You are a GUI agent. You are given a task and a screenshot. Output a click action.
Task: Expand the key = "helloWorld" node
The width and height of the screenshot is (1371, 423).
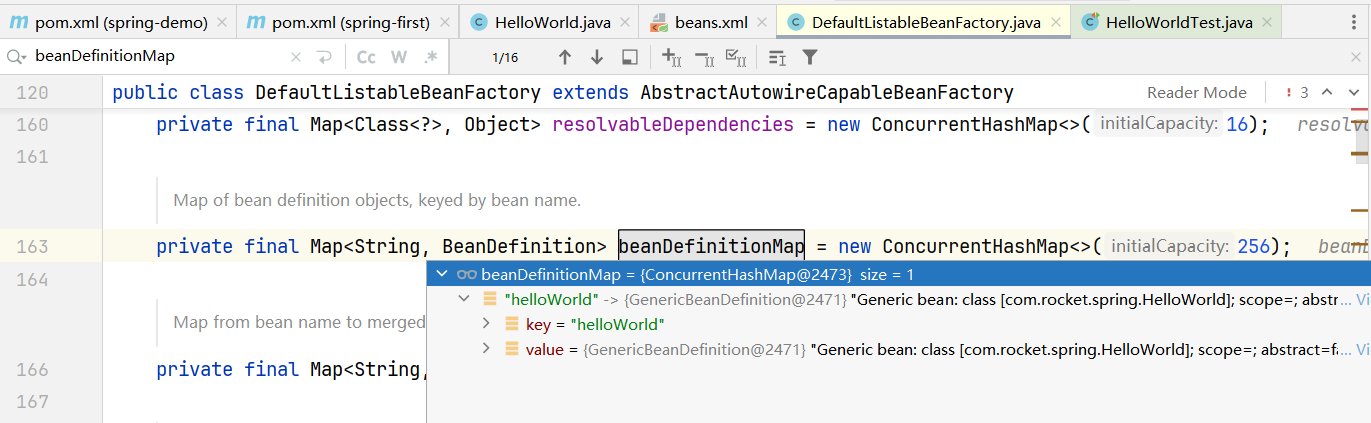[486, 324]
